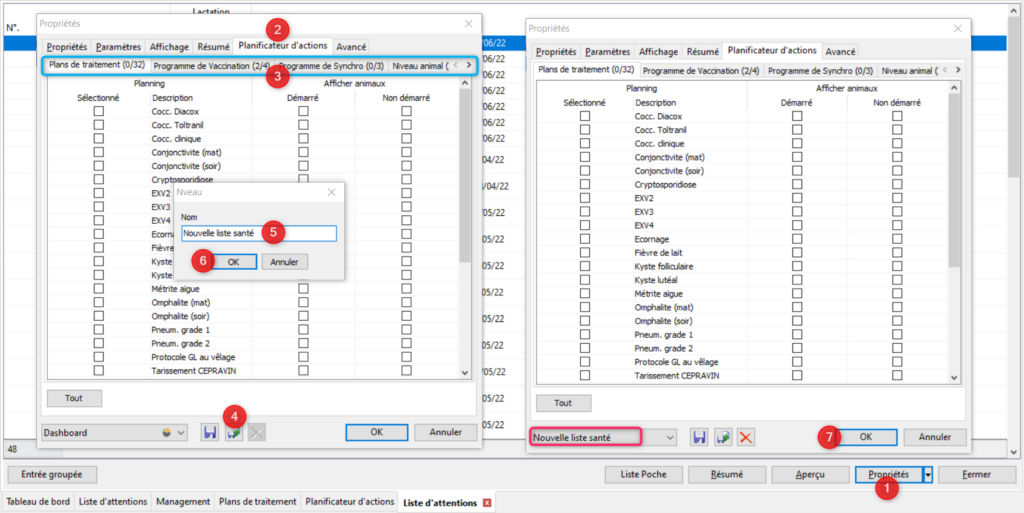This screenshot has height=513, width=1024.
Task: Close the Liste d'attentions tab with red X
Action: point(487,502)
